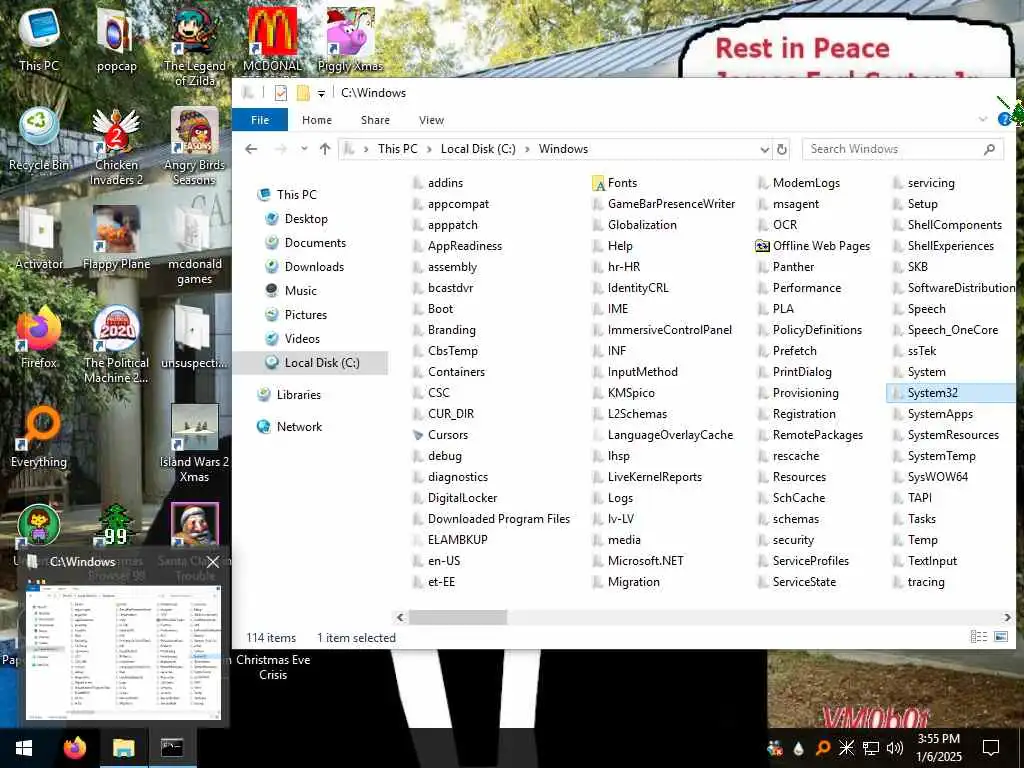
Task: Click New folder quick access icon
Action: tap(302, 93)
